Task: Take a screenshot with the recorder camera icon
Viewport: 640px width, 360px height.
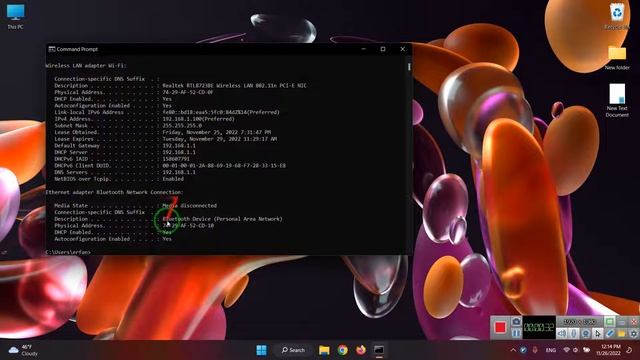Action: tap(516, 322)
